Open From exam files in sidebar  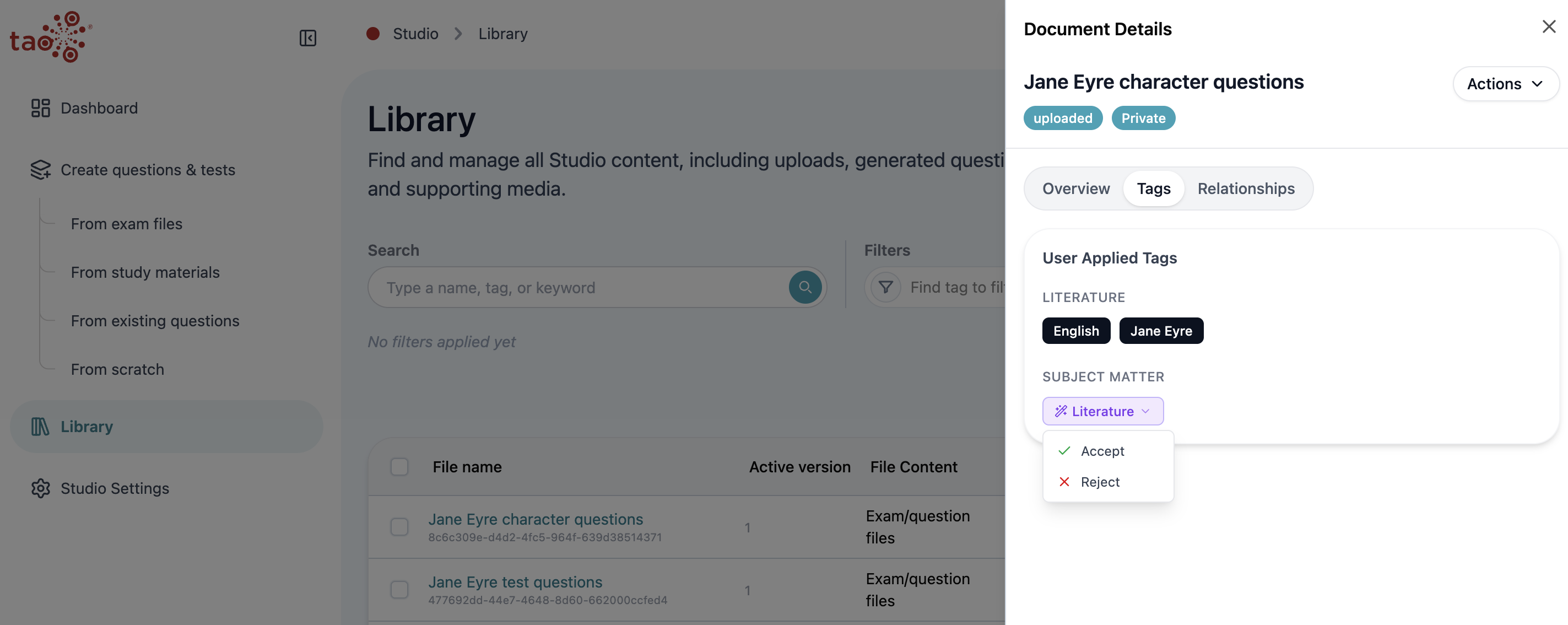pyautogui.click(x=127, y=224)
